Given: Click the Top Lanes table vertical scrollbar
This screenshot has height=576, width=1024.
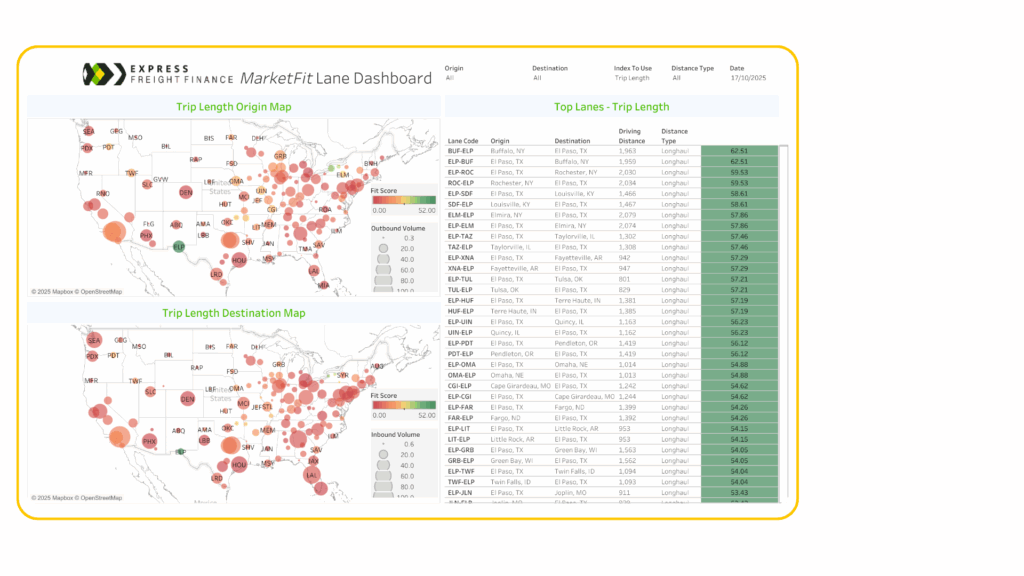Looking at the screenshot, I should (x=783, y=320).
